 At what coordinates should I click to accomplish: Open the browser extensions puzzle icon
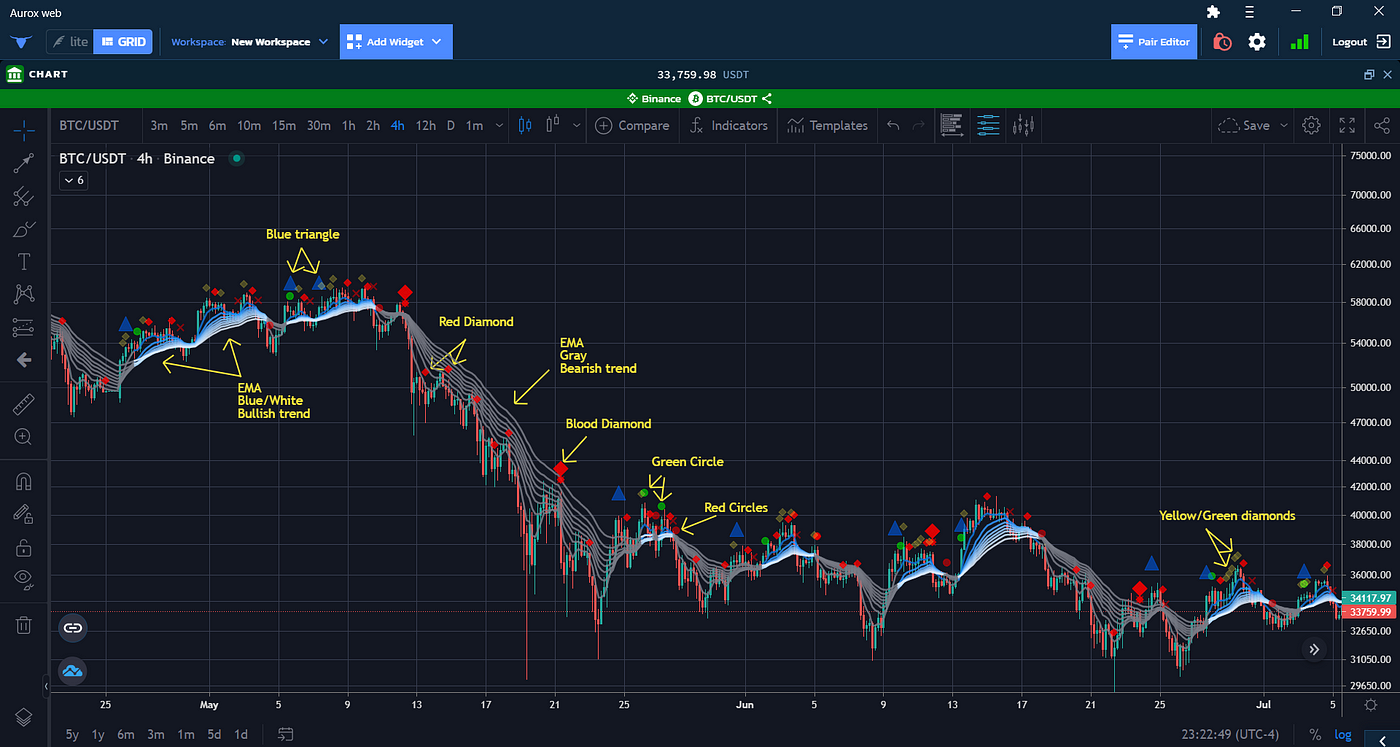[1213, 12]
